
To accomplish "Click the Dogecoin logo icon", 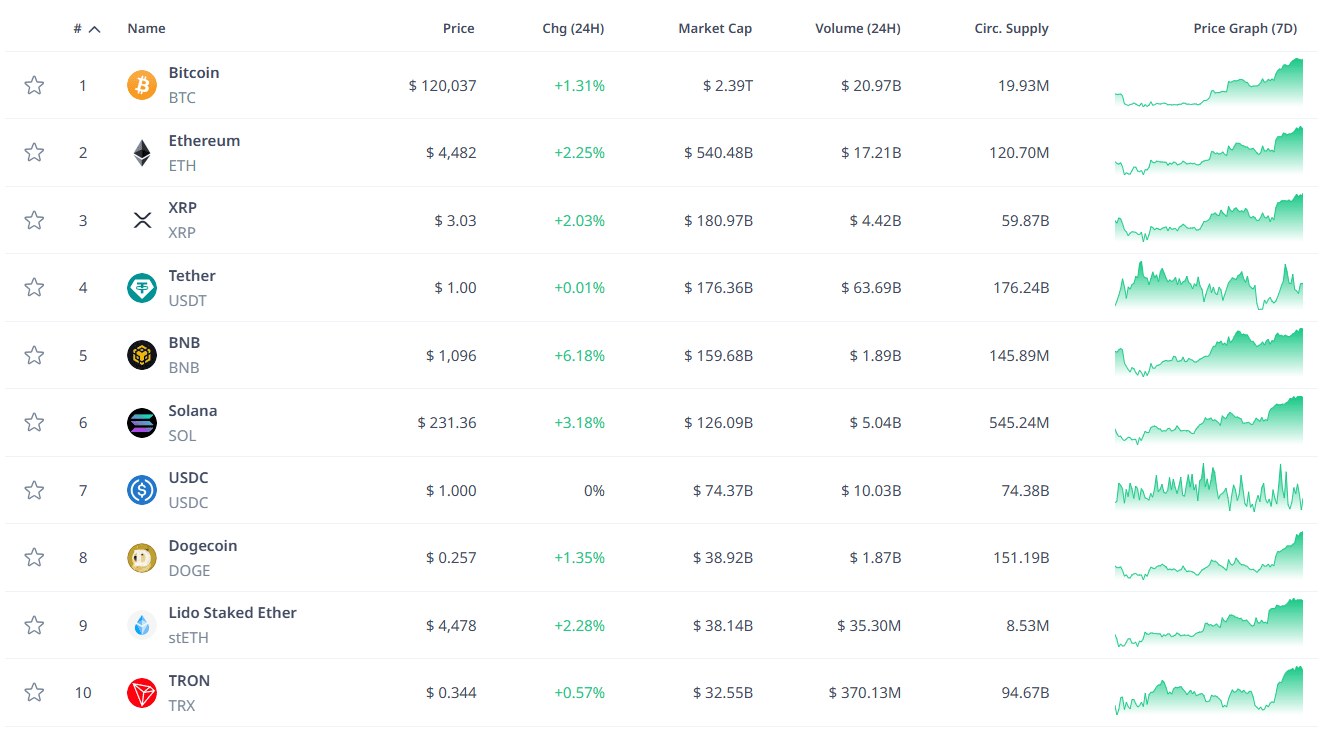I will point(142,558).
